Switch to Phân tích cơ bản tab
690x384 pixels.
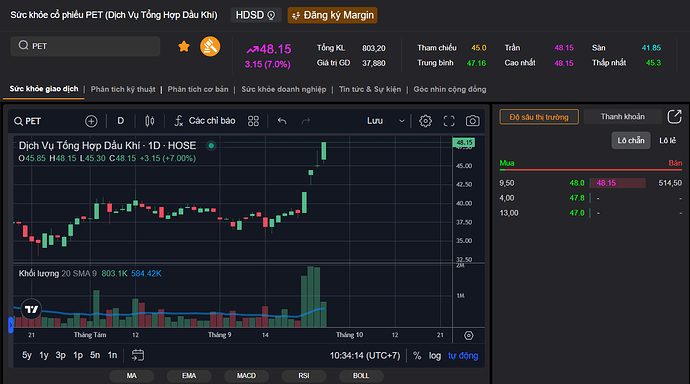pos(198,89)
